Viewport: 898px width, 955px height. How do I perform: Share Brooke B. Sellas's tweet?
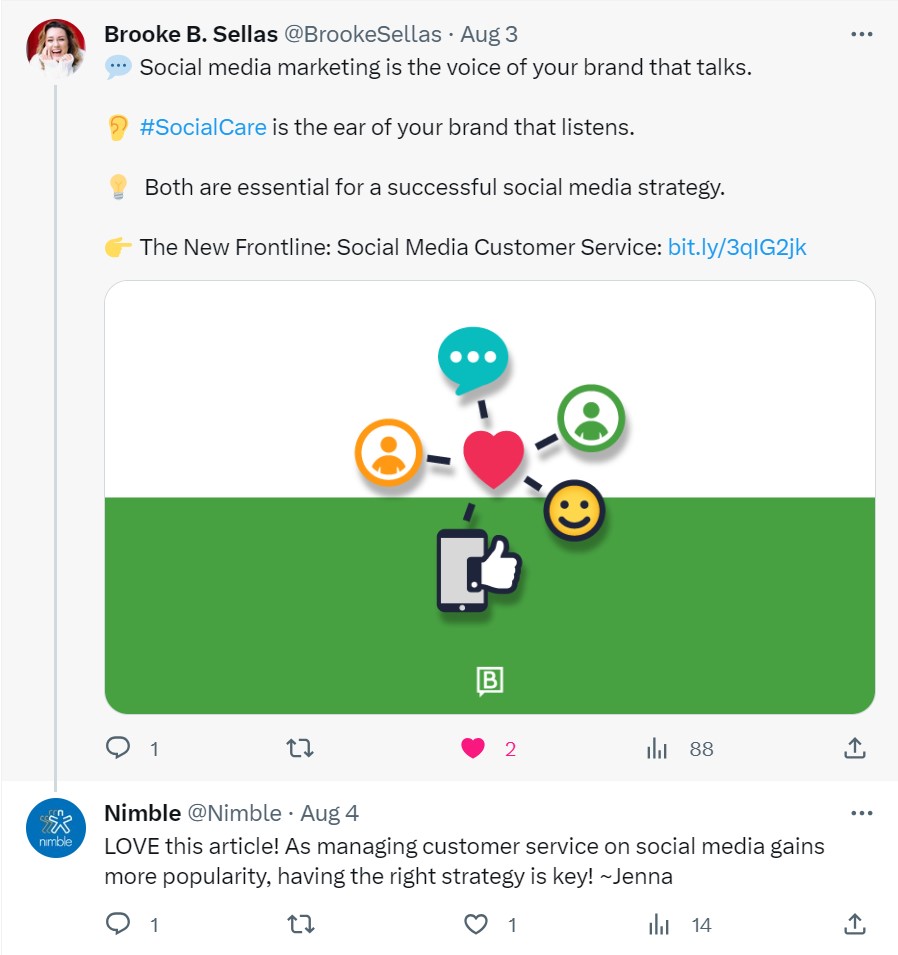[x=855, y=748]
